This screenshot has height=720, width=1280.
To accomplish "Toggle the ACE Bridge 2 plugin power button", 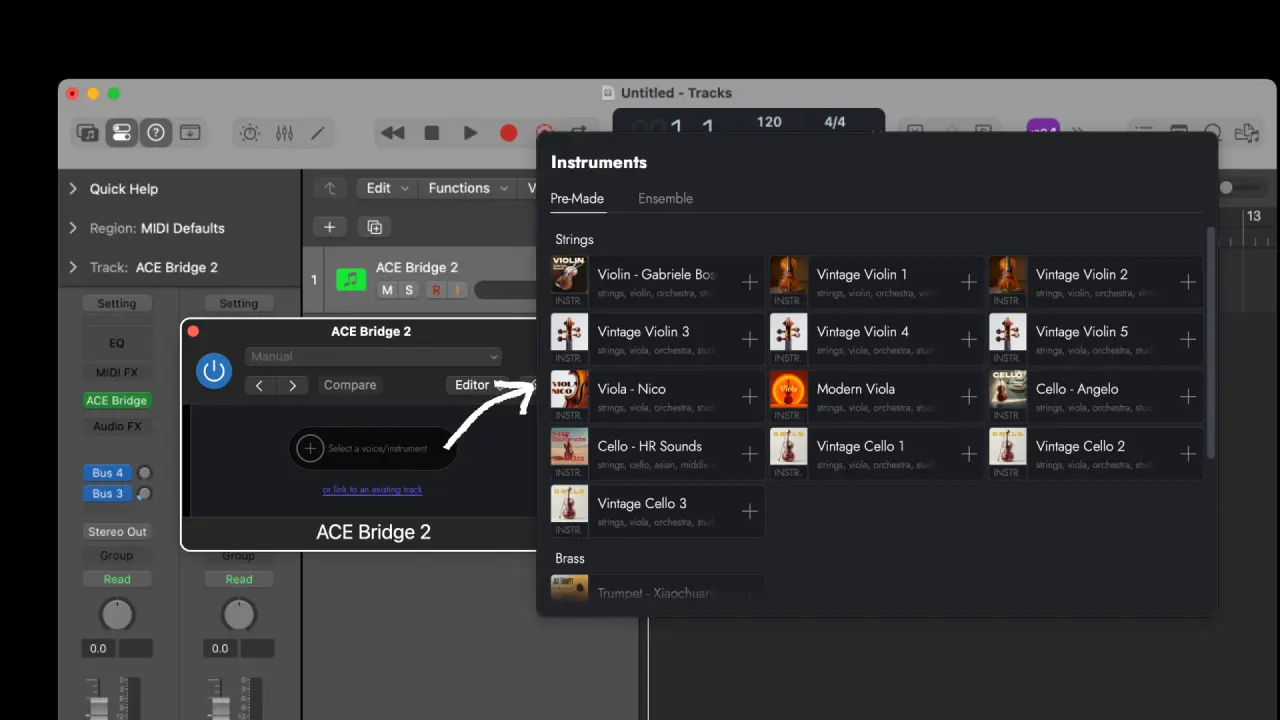I will (x=214, y=371).
